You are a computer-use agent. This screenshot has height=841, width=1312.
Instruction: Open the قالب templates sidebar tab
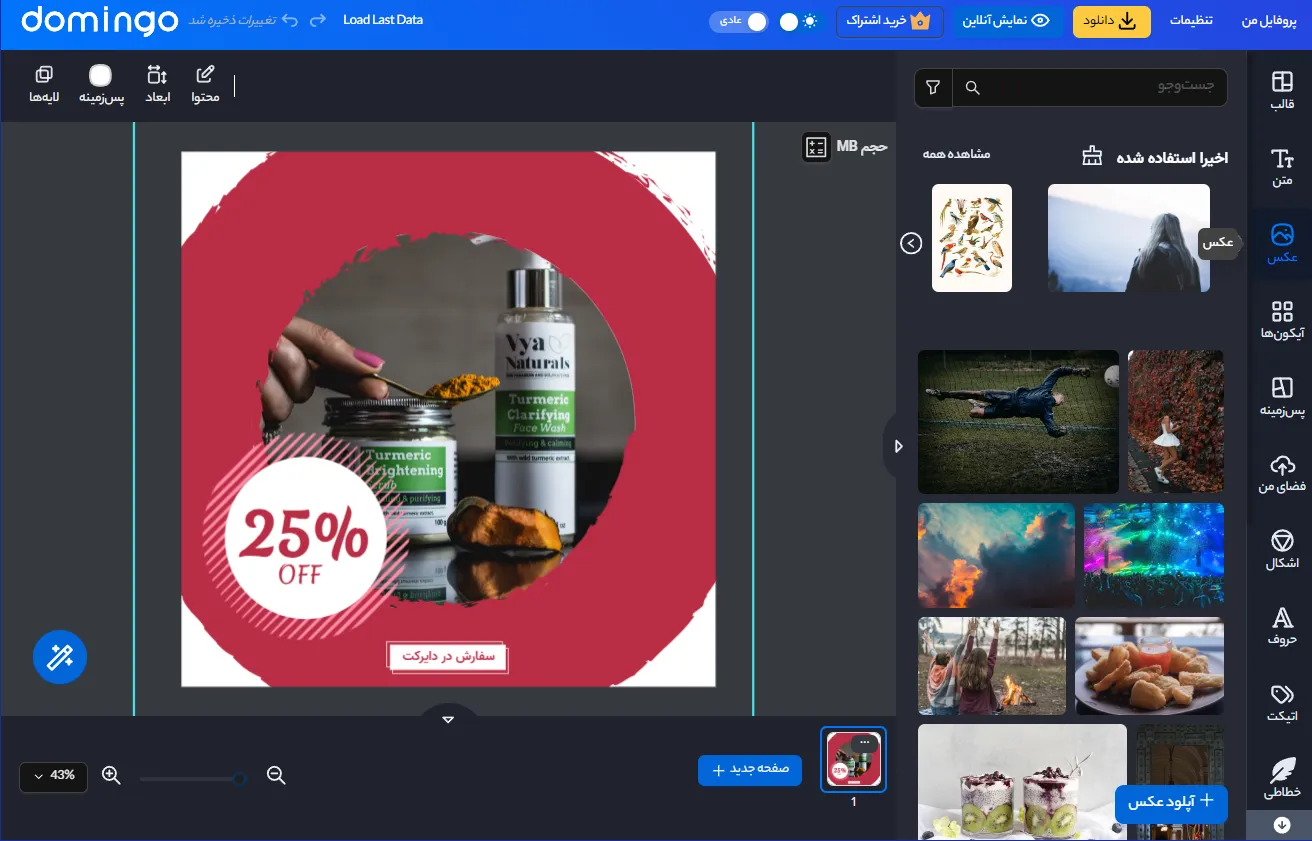1282,91
